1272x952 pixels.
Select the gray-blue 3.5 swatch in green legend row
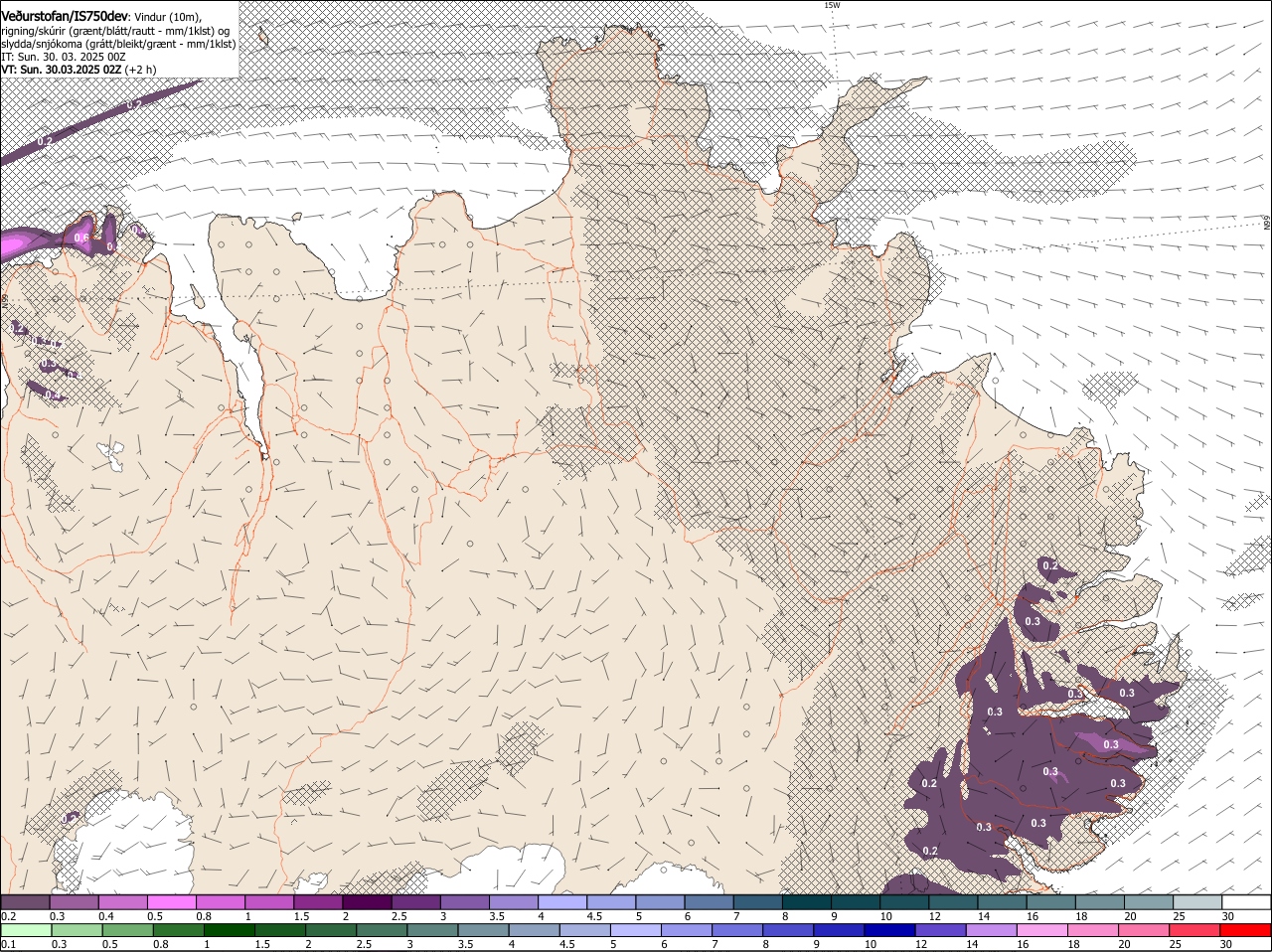tap(483, 930)
